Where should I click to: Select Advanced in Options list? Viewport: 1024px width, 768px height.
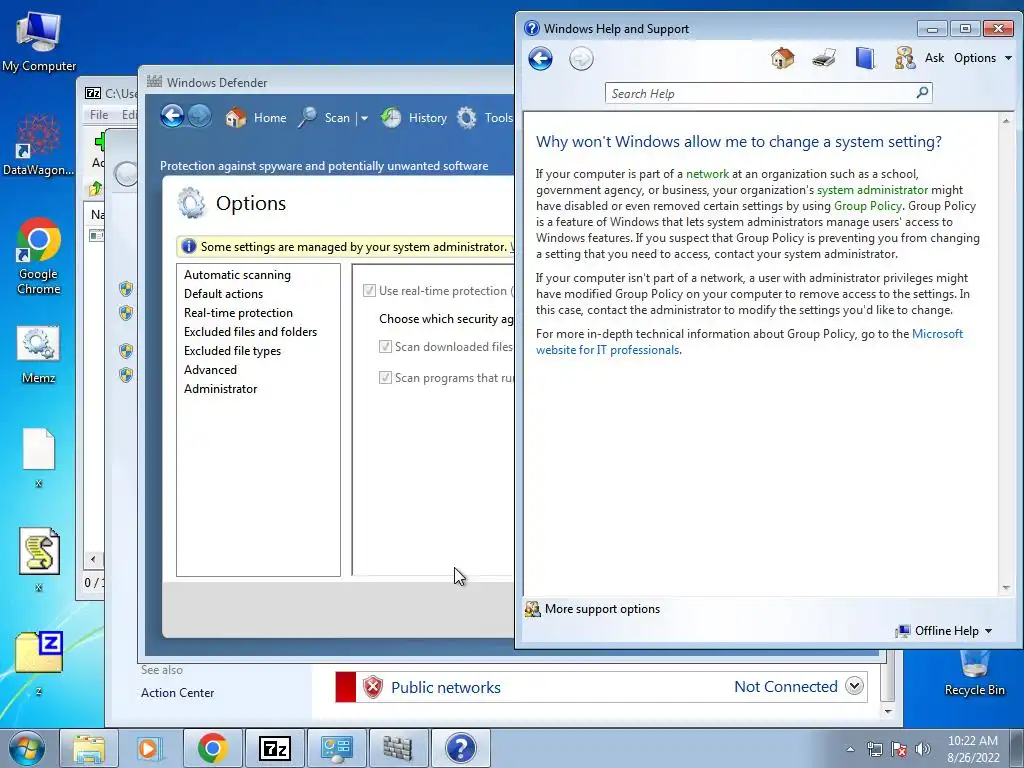210,370
